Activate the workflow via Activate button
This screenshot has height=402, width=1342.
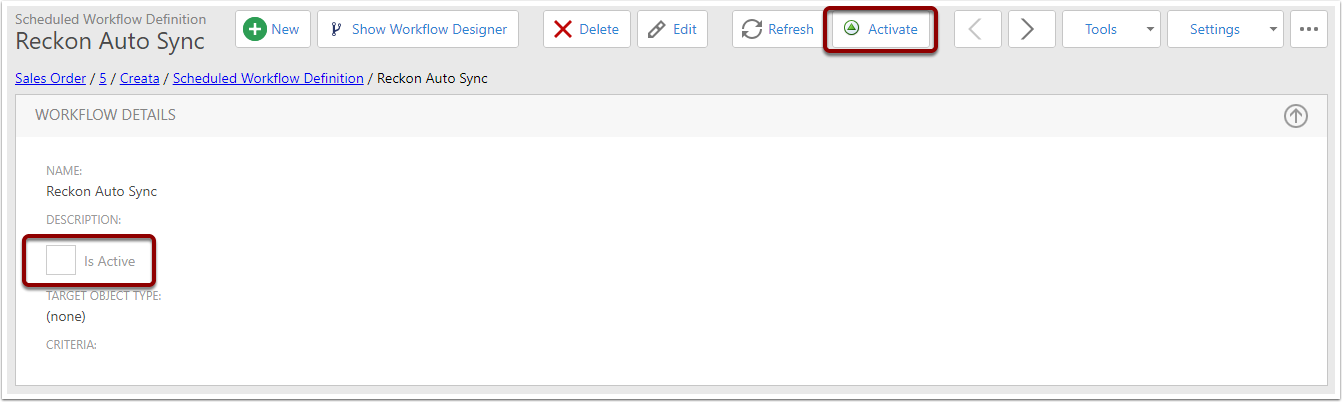(x=880, y=29)
